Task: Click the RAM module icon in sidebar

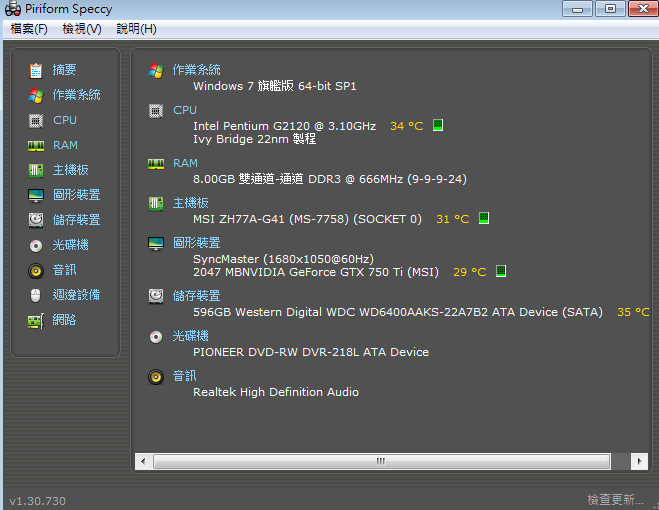Action: pos(36,145)
